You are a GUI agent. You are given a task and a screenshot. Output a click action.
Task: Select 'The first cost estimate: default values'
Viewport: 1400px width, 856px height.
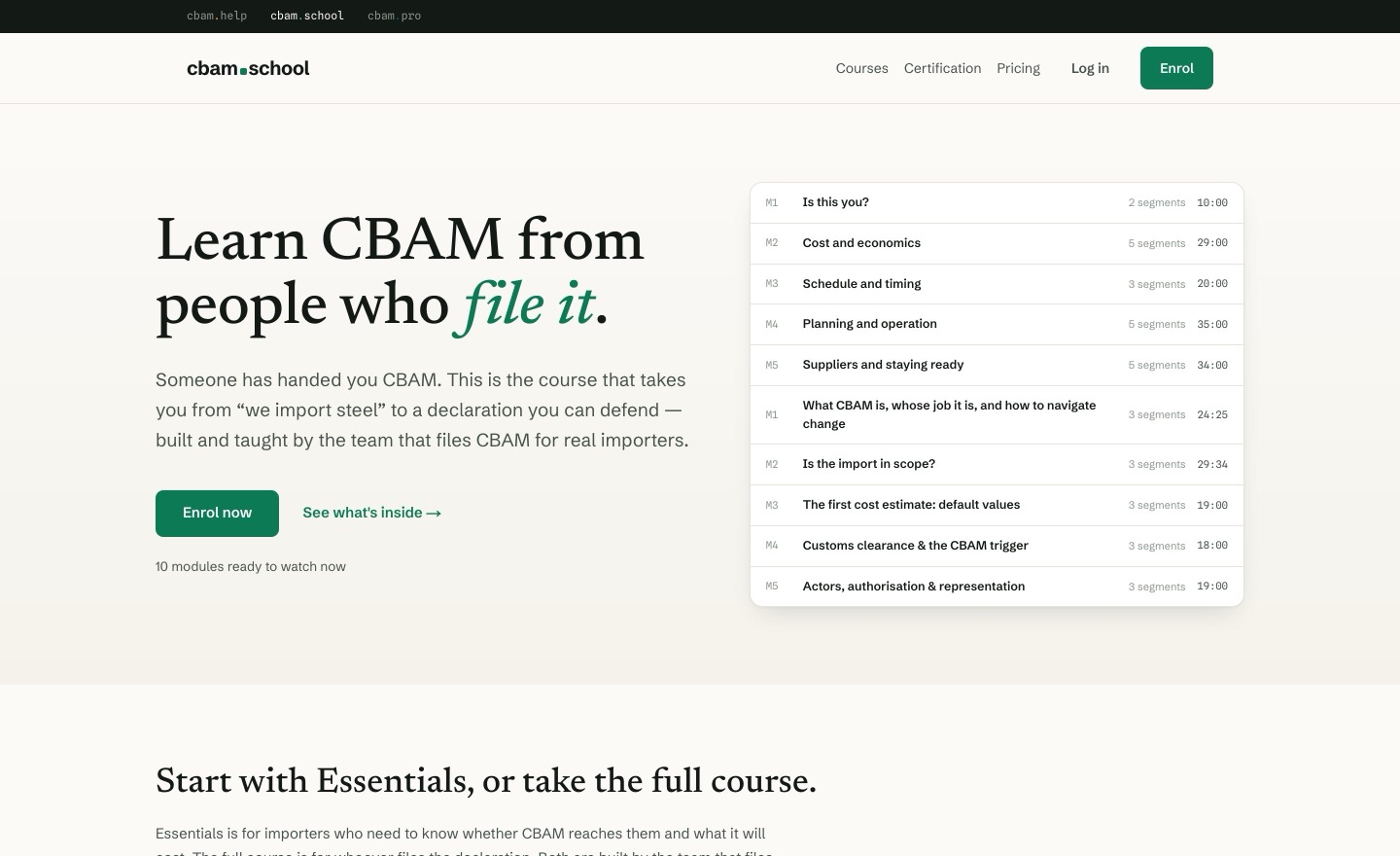pos(997,505)
